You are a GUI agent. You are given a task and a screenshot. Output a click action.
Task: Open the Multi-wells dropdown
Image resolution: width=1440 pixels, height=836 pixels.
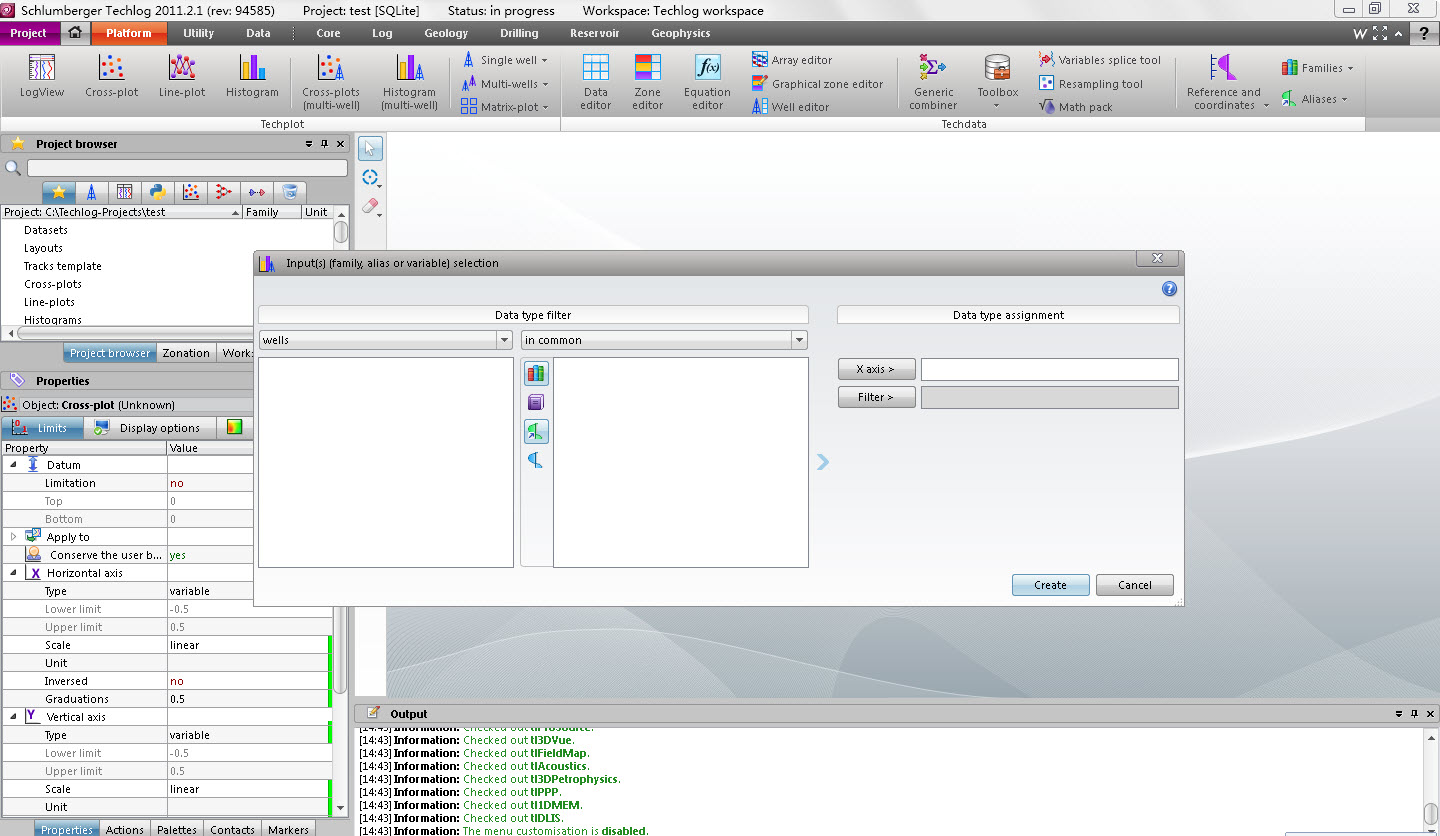pyautogui.click(x=505, y=84)
